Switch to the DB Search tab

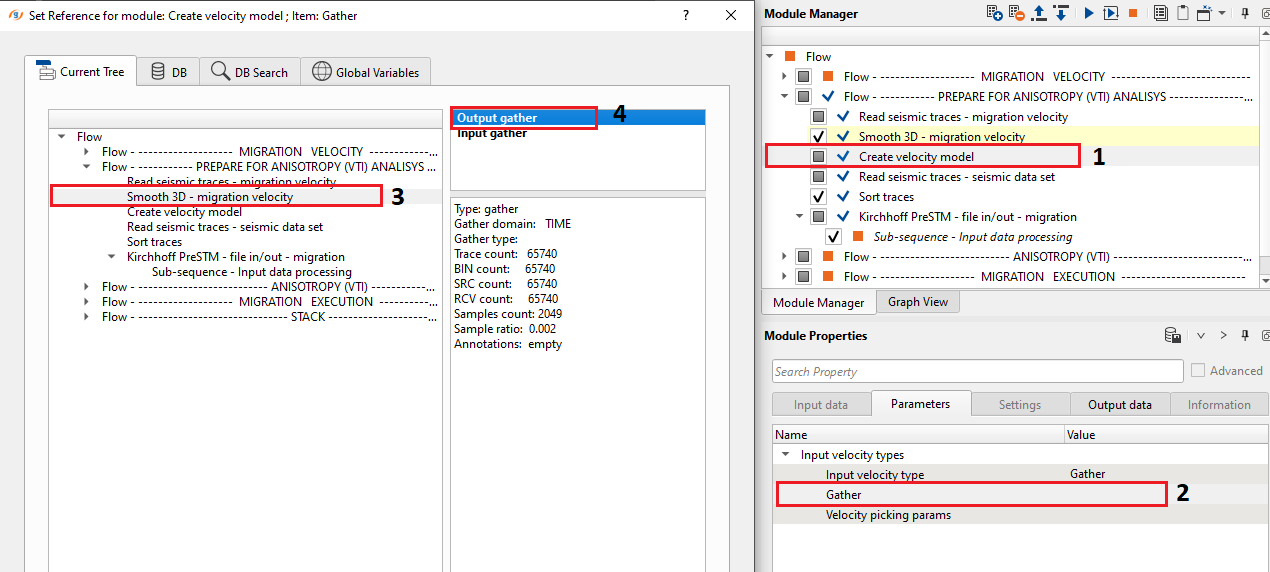tap(250, 72)
